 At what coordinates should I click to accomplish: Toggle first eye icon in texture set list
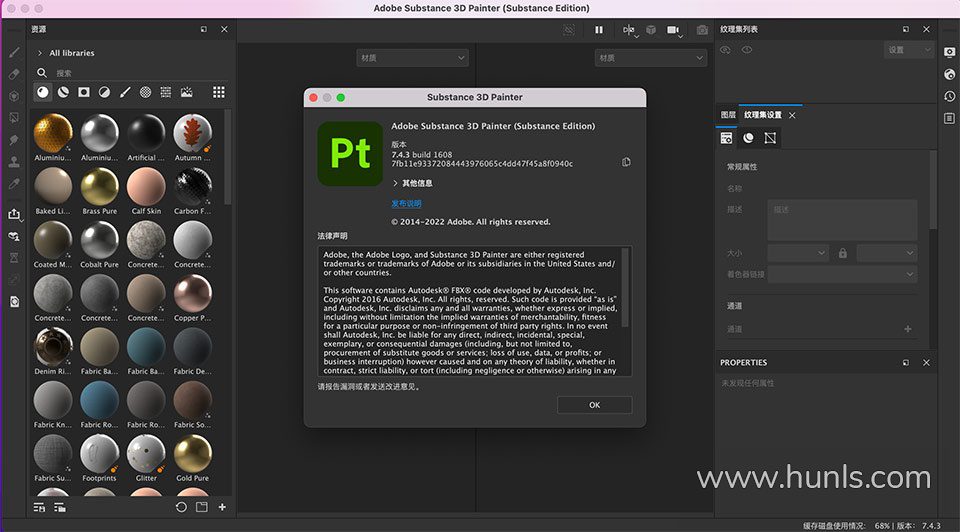(x=726, y=50)
